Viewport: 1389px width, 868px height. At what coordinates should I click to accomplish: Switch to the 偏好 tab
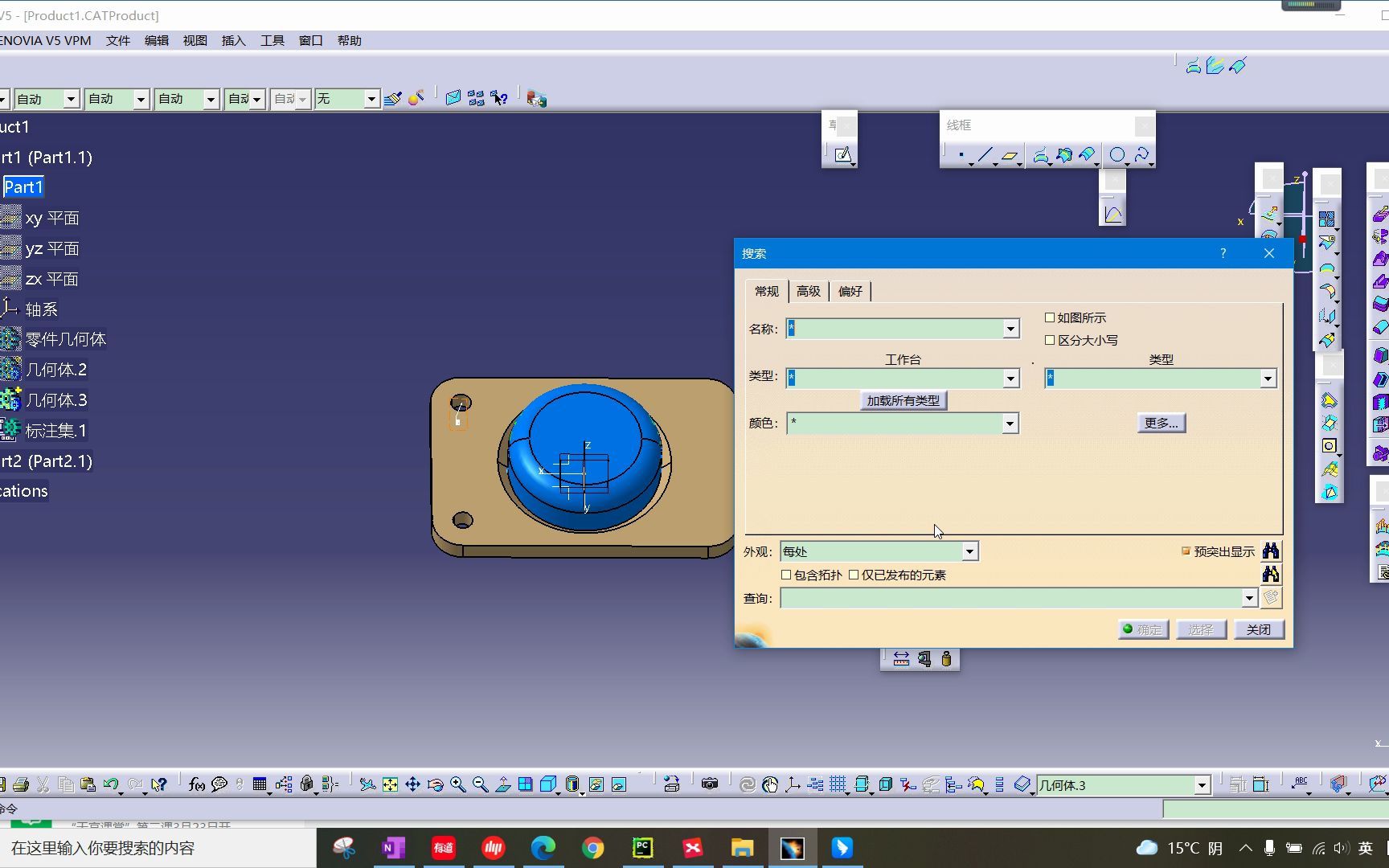click(850, 291)
